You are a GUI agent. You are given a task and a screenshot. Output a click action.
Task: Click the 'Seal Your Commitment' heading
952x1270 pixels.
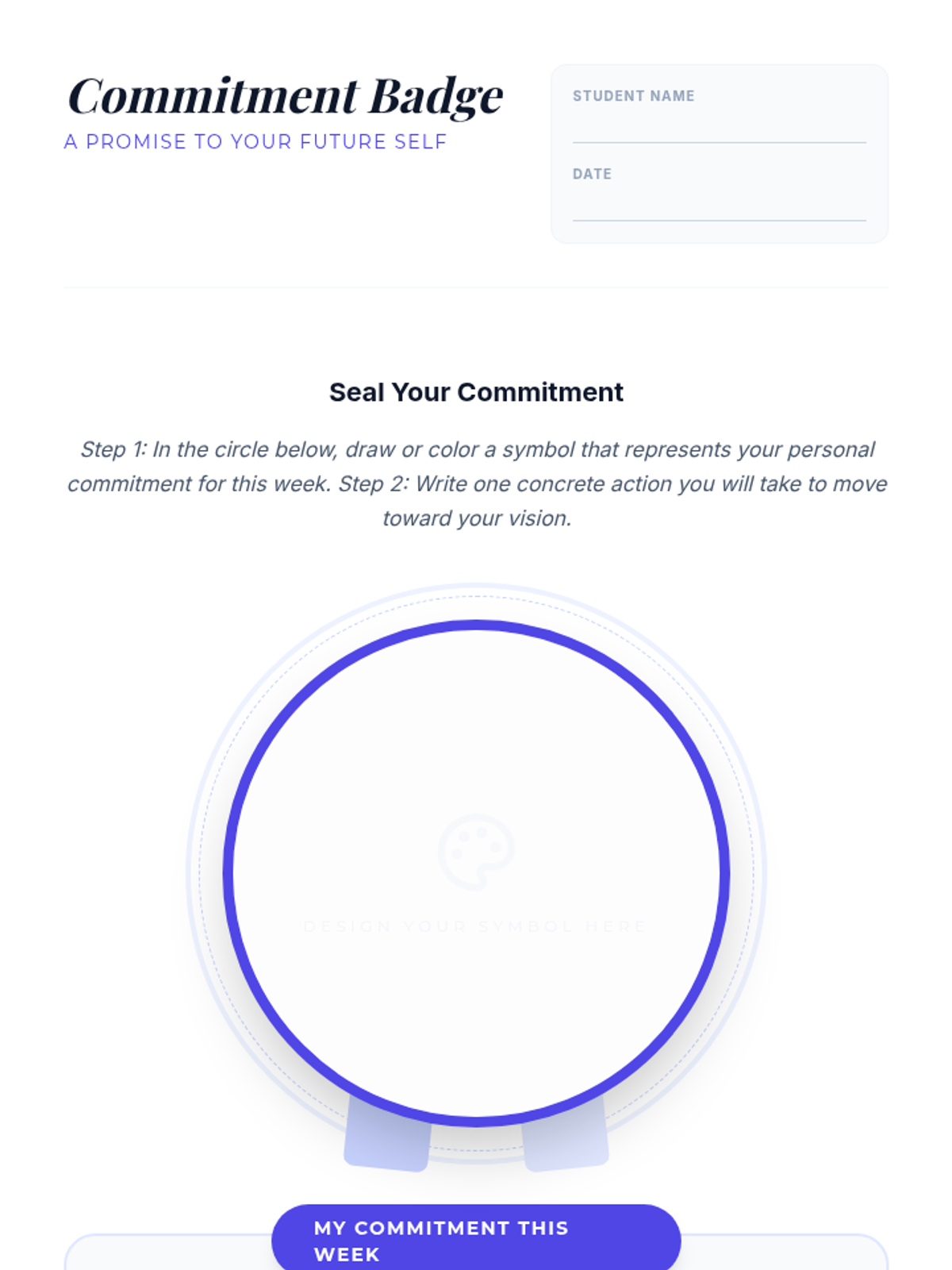476,392
